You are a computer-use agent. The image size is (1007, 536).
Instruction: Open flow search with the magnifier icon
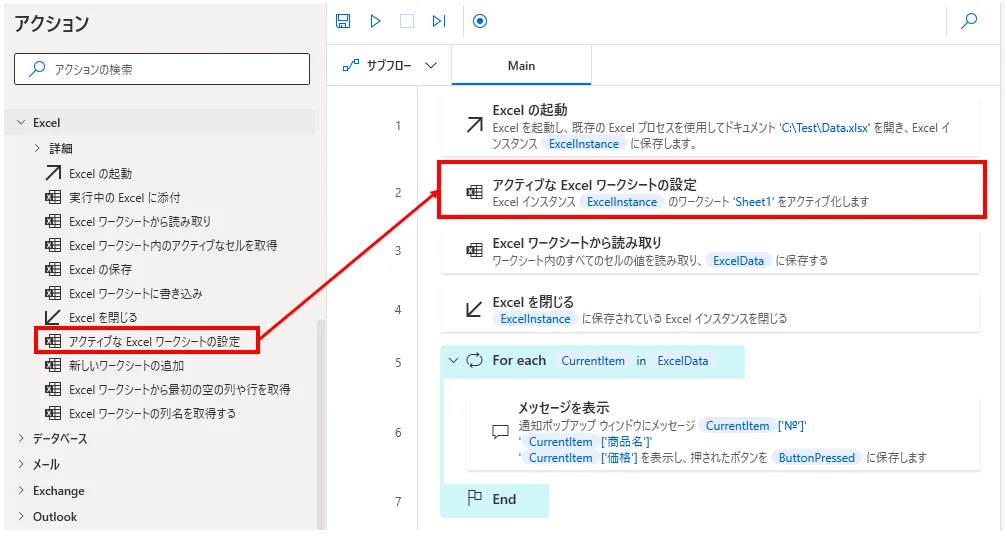tap(968, 21)
